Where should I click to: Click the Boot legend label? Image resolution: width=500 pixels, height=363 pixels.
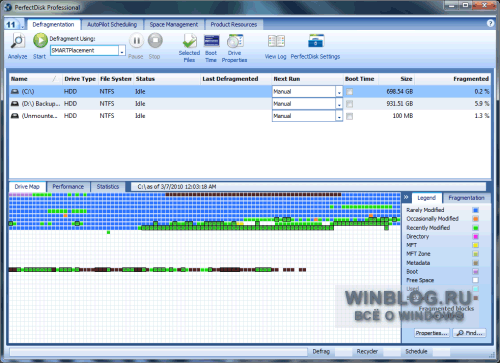[x=412, y=271]
